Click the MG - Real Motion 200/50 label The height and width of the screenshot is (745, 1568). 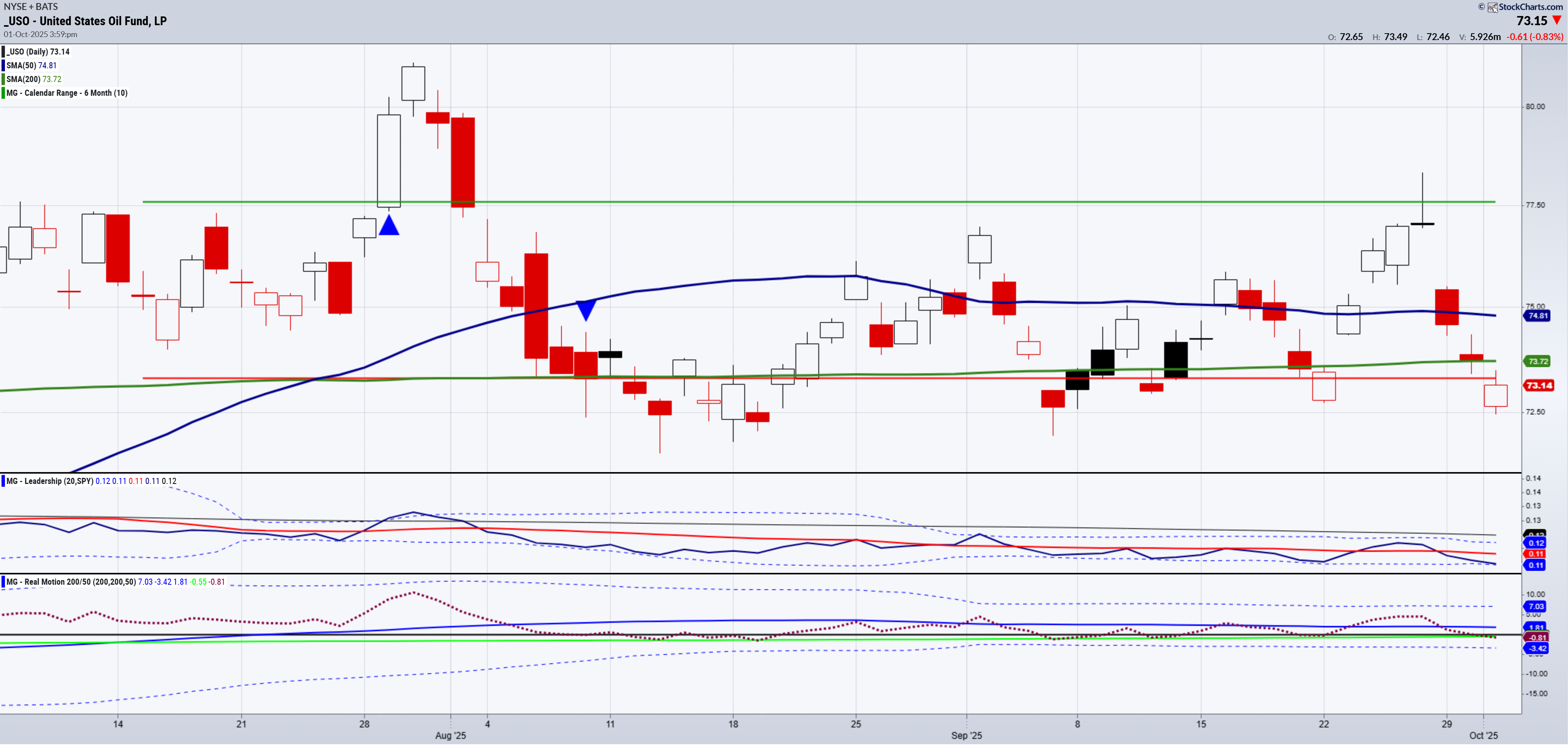(x=71, y=582)
